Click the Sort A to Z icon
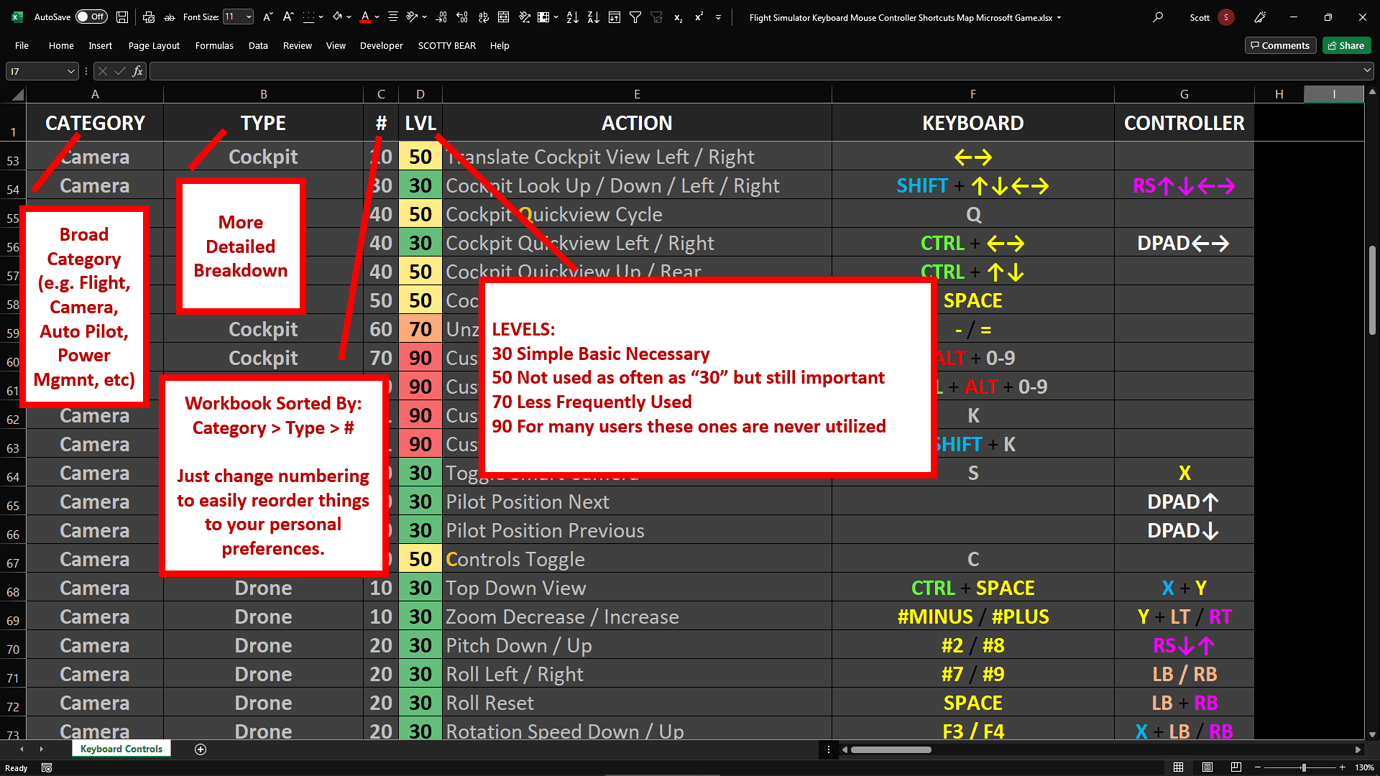 572,17
